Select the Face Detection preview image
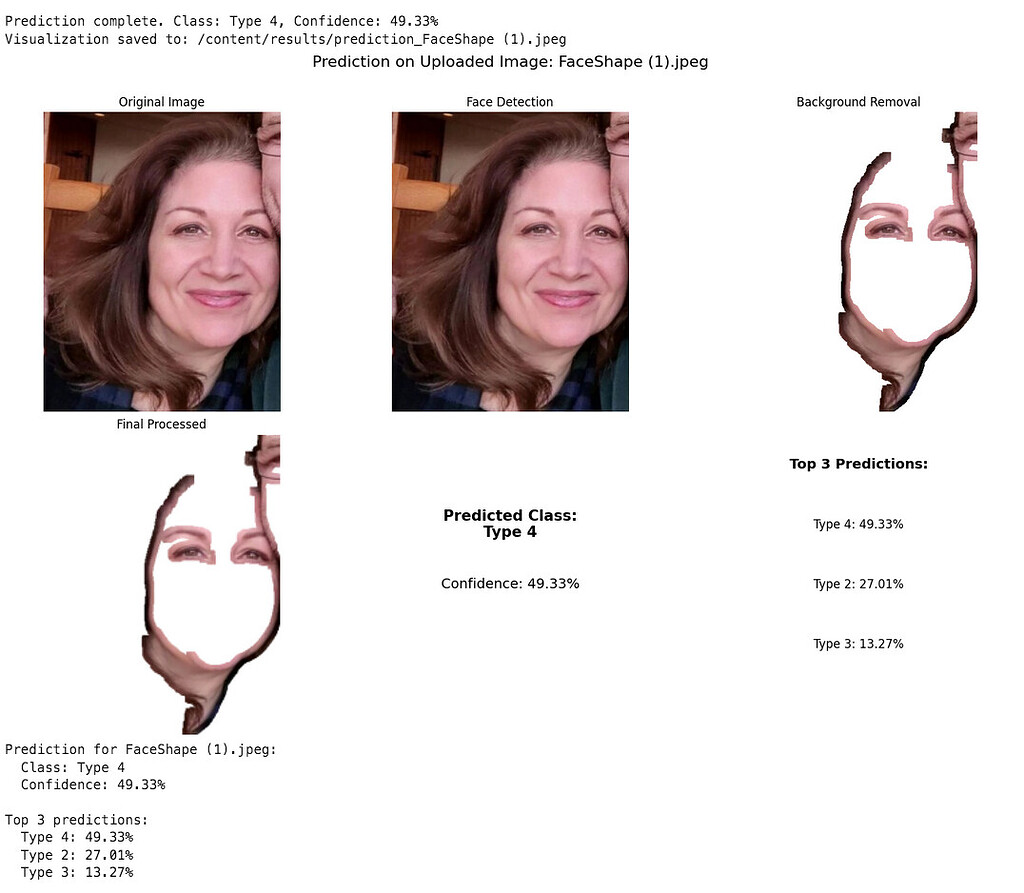The width and height of the screenshot is (1024, 893). click(510, 260)
